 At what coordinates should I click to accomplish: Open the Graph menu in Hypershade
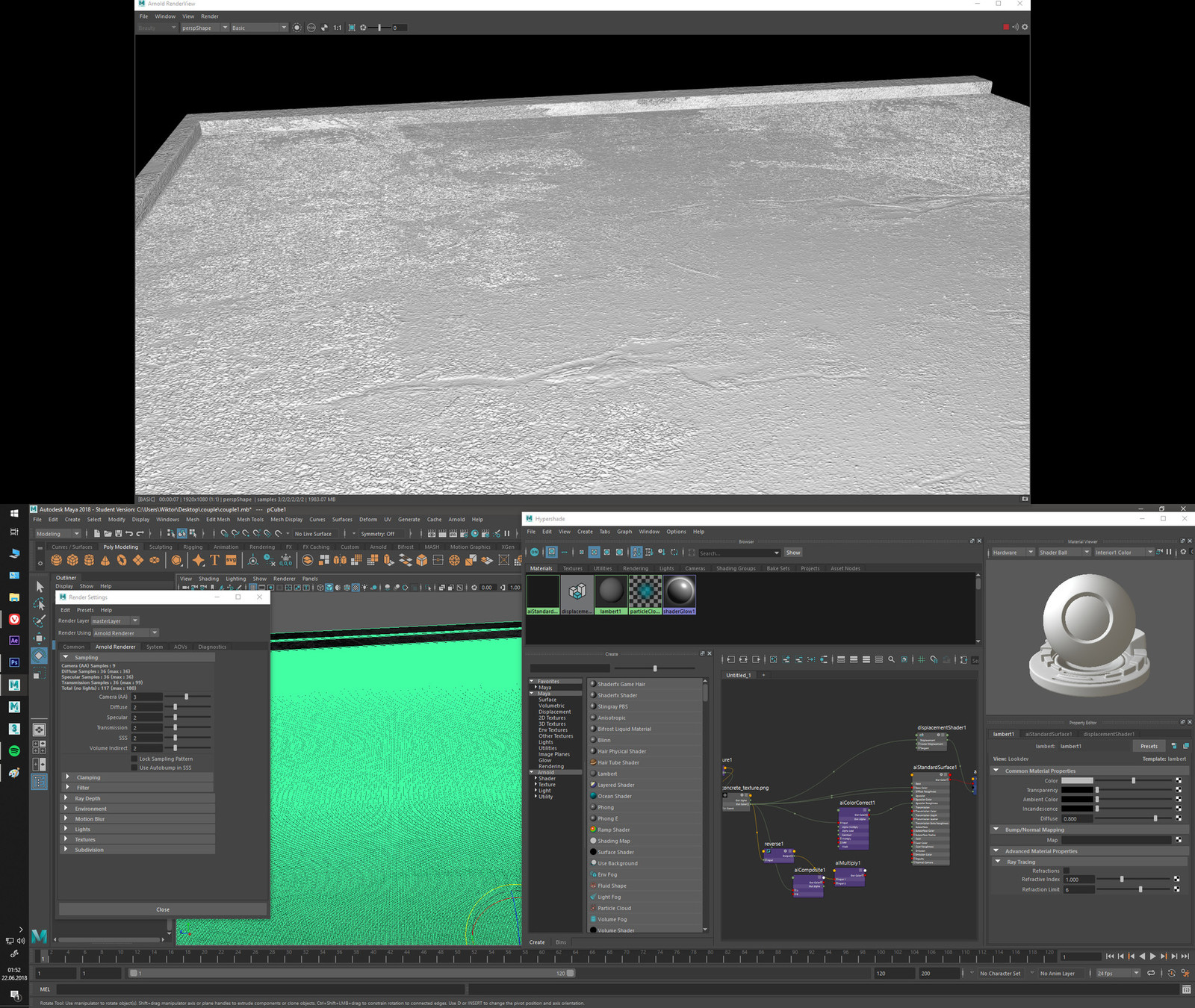[624, 532]
